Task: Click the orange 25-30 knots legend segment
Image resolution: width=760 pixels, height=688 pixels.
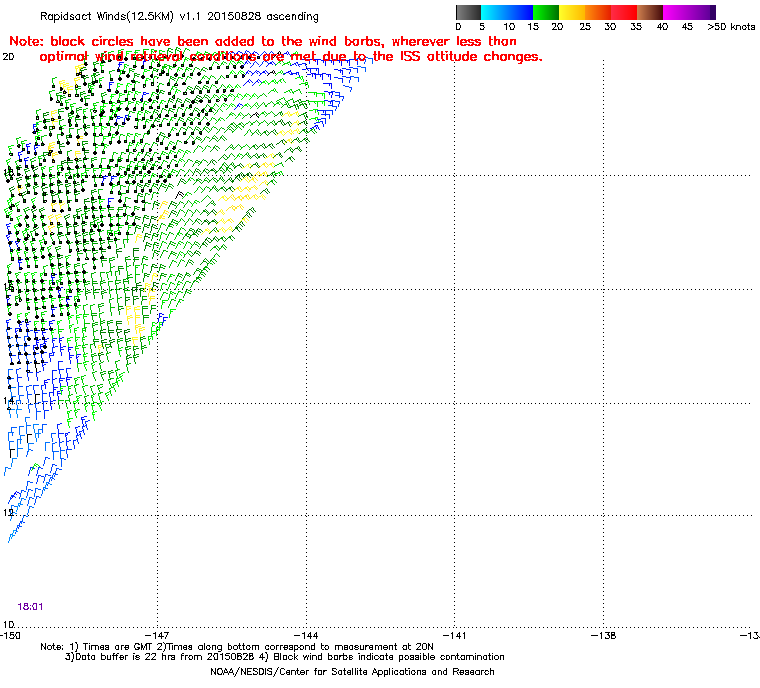Action: [x=598, y=12]
